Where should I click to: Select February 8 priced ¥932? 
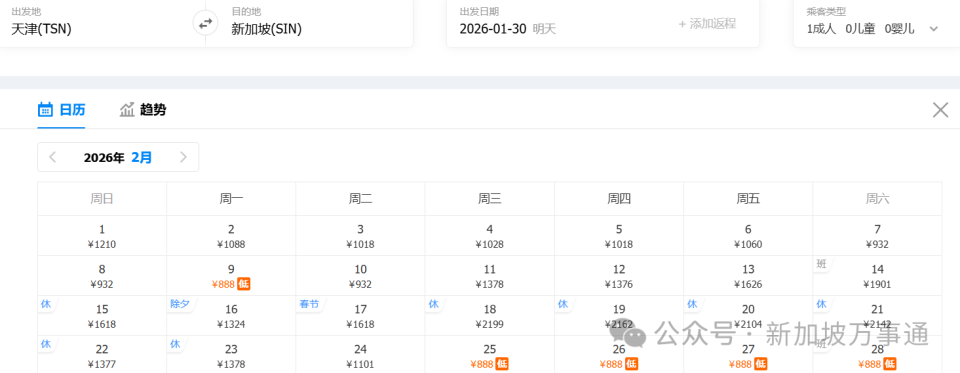[x=102, y=276]
